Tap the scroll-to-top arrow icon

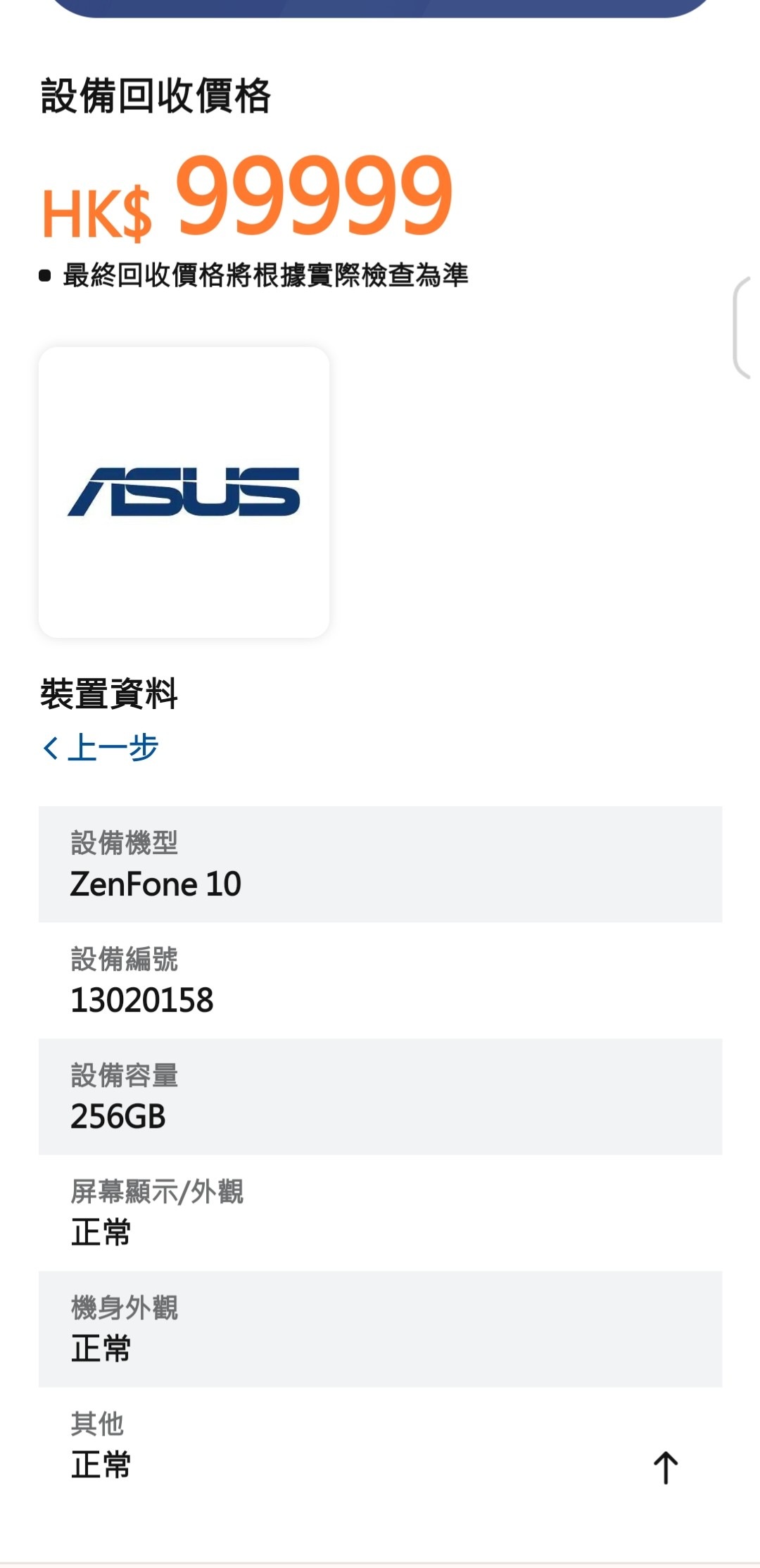pyautogui.click(x=665, y=1468)
